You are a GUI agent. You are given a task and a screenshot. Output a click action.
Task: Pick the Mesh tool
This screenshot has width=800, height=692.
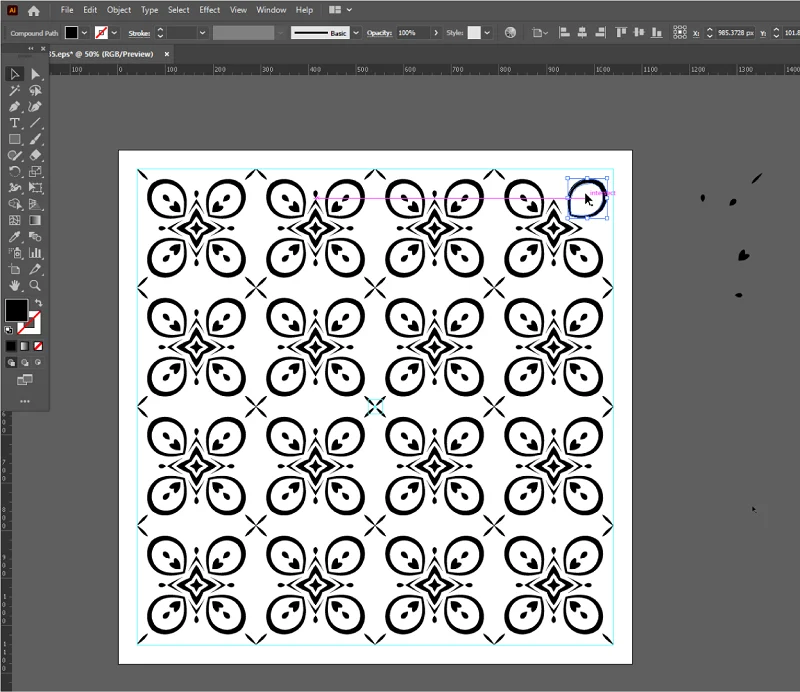[14, 220]
